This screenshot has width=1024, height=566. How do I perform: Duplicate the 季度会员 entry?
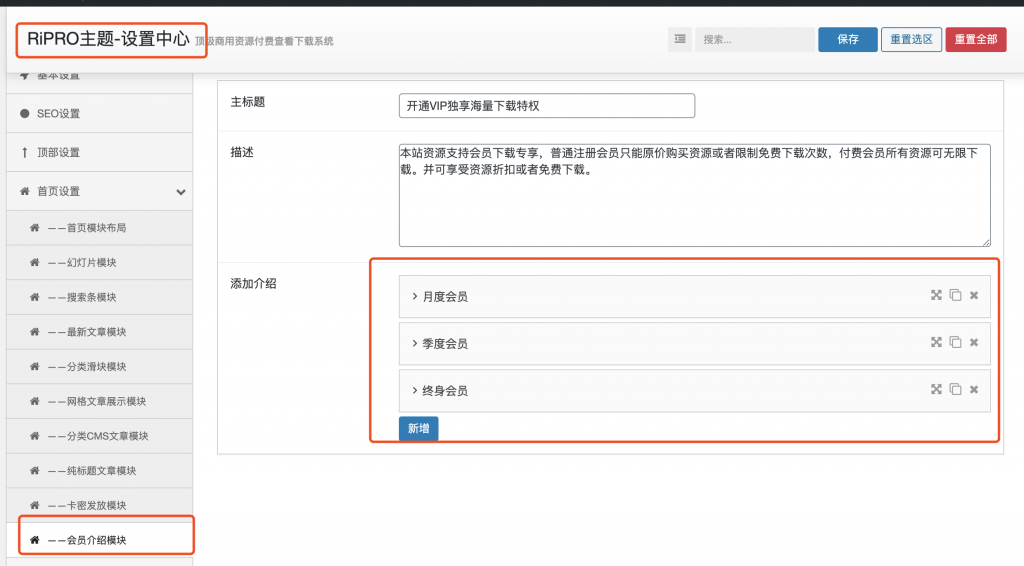955,342
